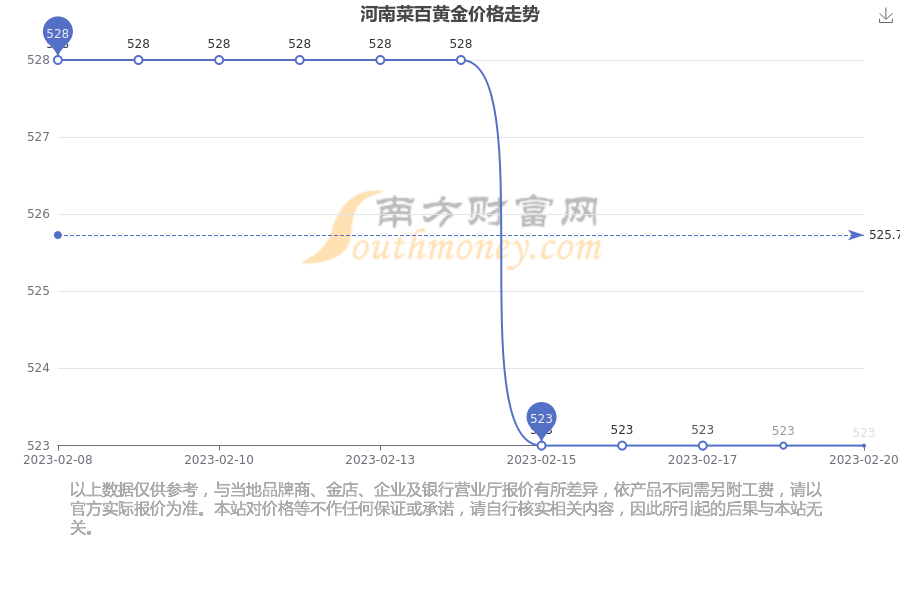Download the chart as an image
Screen dimensions: 900x600
pyautogui.click(x=886, y=16)
